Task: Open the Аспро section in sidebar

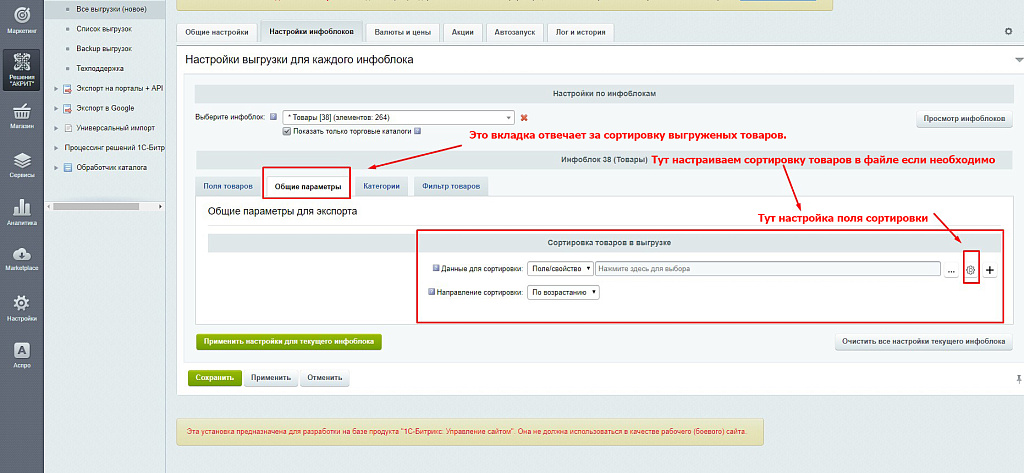Action: tap(21, 355)
